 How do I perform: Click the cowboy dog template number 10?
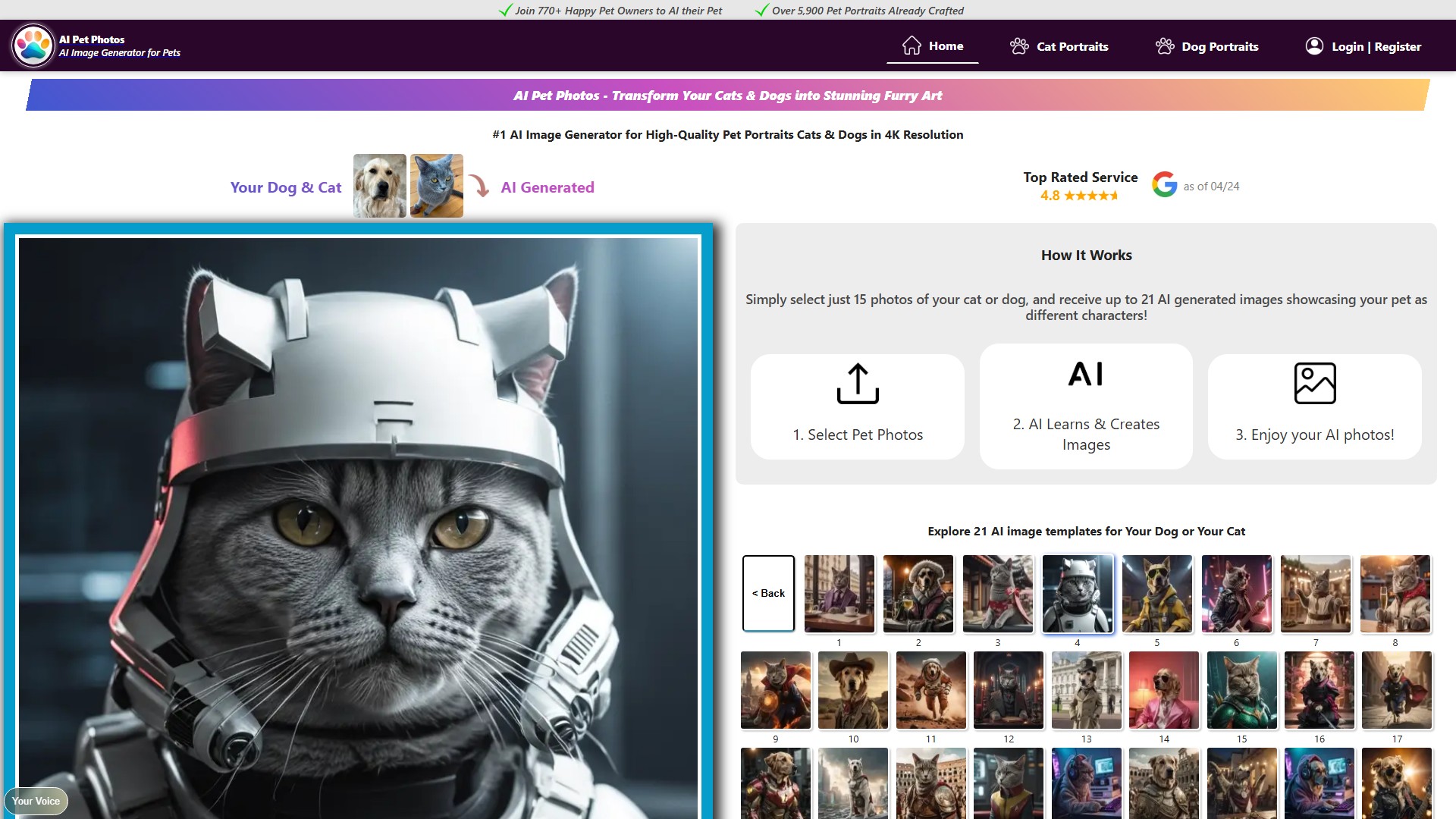(x=853, y=690)
